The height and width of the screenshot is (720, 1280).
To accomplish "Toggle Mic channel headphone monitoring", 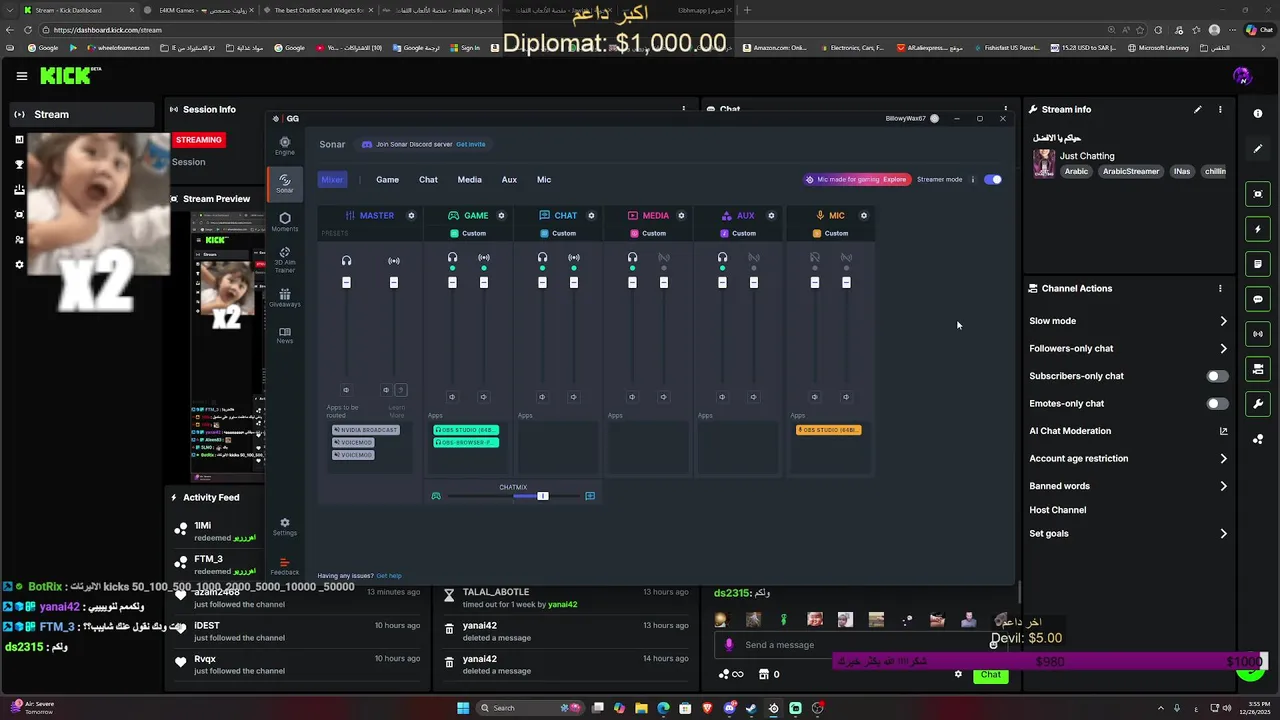I will point(815,258).
